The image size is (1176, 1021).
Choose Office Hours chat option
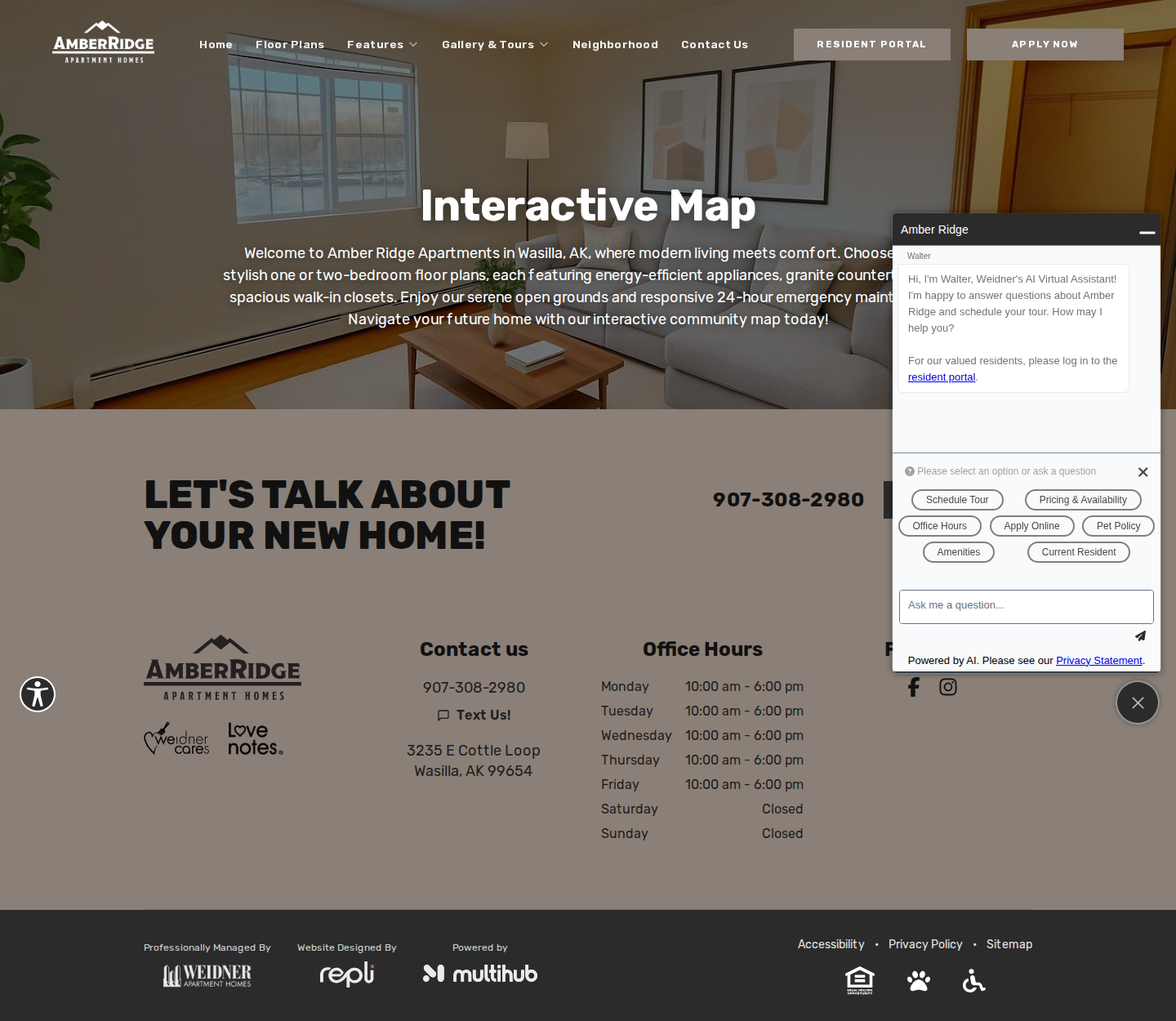click(x=940, y=526)
